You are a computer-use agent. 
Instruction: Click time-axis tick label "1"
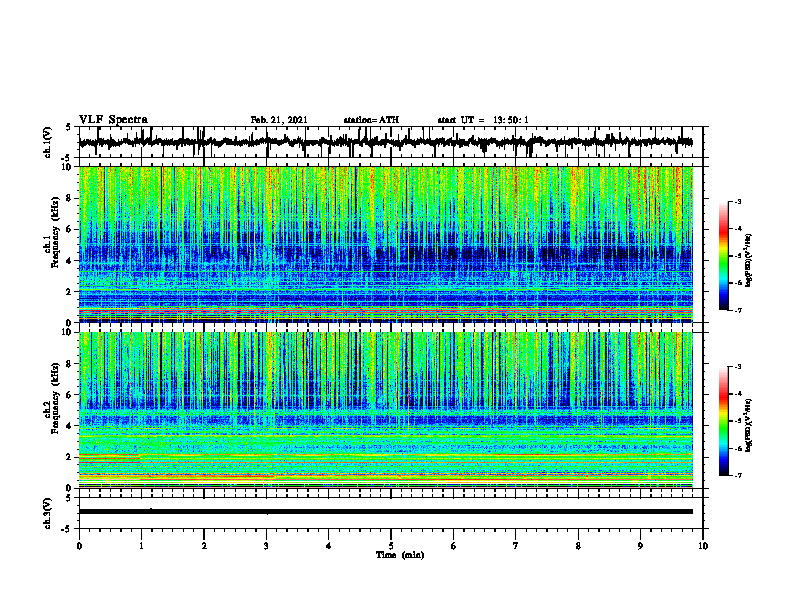(x=141, y=546)
